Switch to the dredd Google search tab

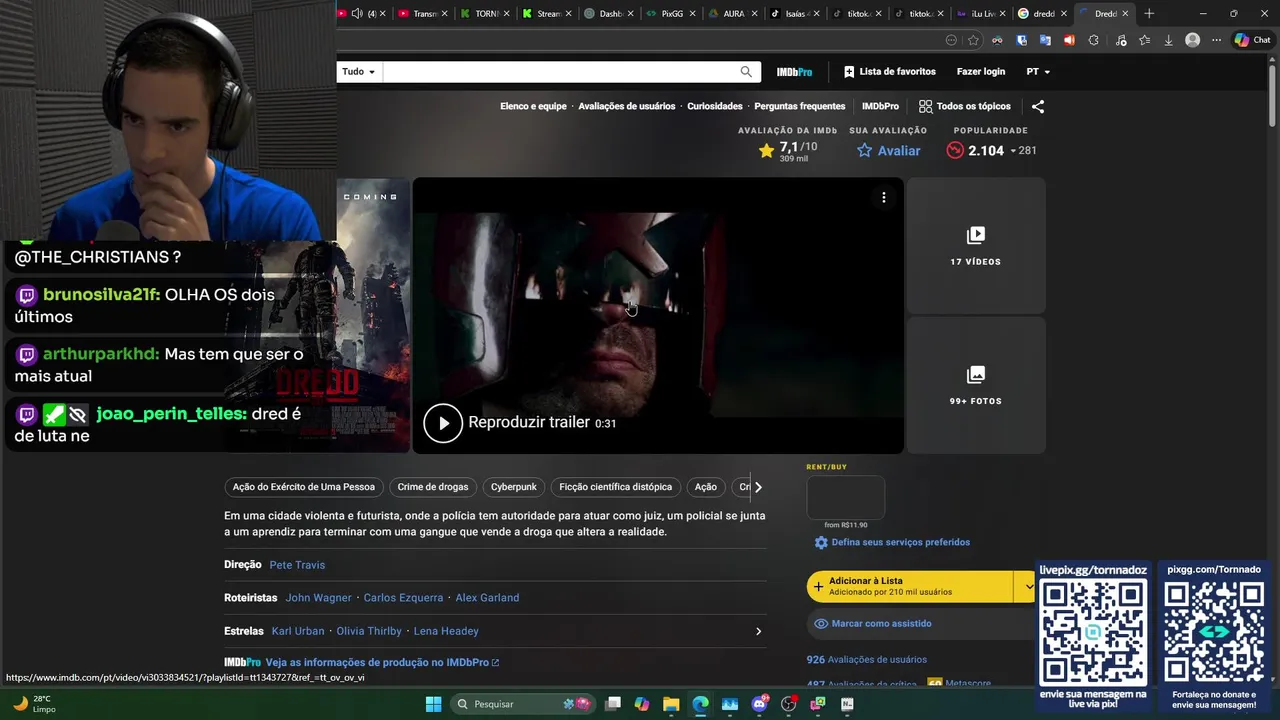tap(1043, 14)
